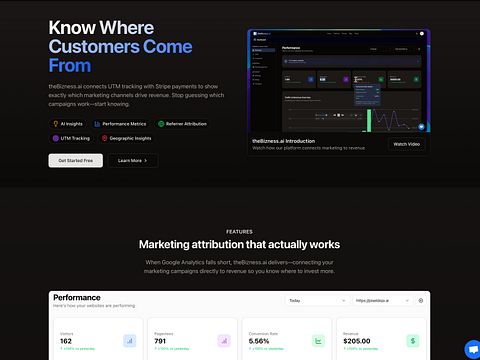The image size is (480, 360).
Task: Click the Watch Video button
Action: pyautogui.click(x=407, y=144)
